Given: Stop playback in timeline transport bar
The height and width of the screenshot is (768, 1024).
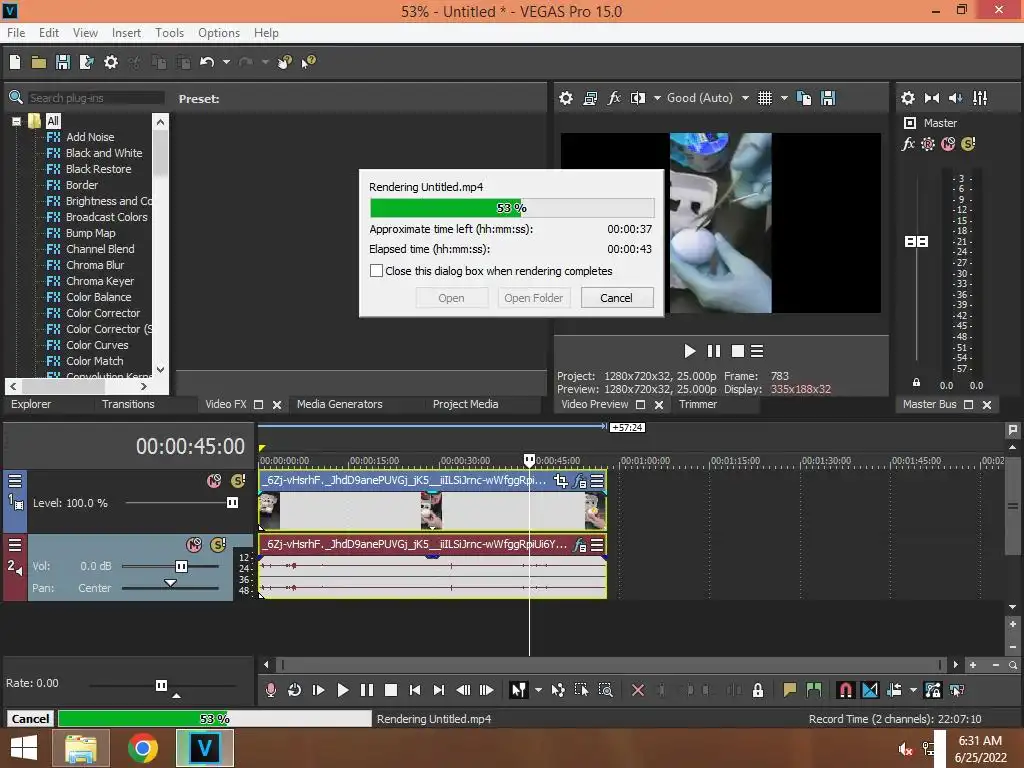Looking at the screenshot, I should (391, 690).
